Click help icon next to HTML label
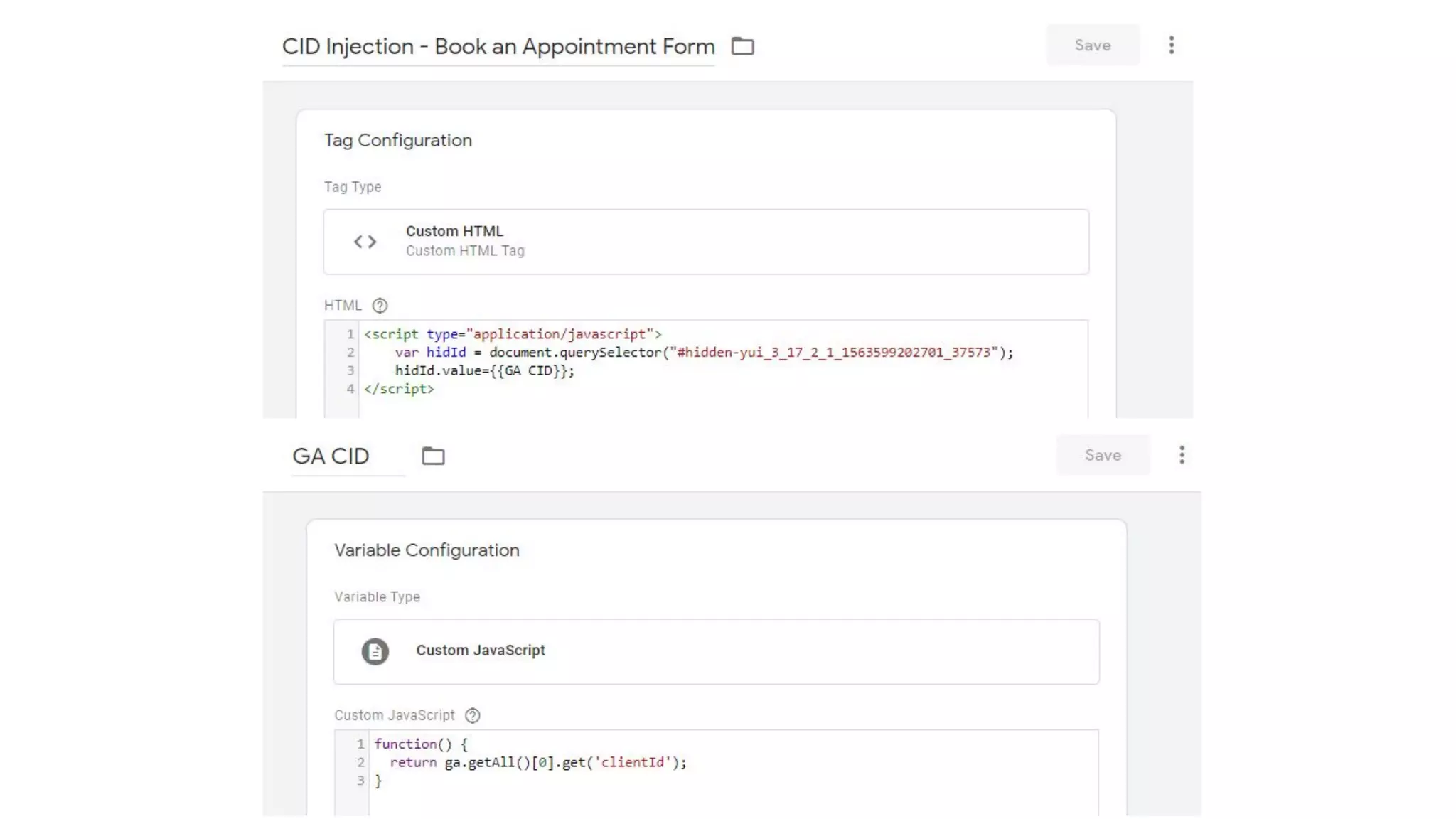Screen dimensions: 1456x819 pyautogui.click(x=380, y=306)
